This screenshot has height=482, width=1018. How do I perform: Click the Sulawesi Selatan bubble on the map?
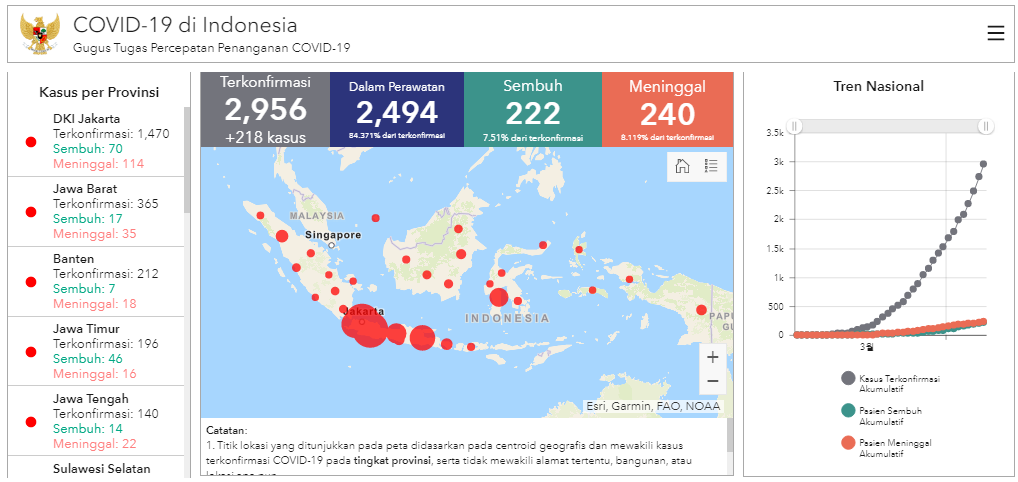(x=499, y=298)
